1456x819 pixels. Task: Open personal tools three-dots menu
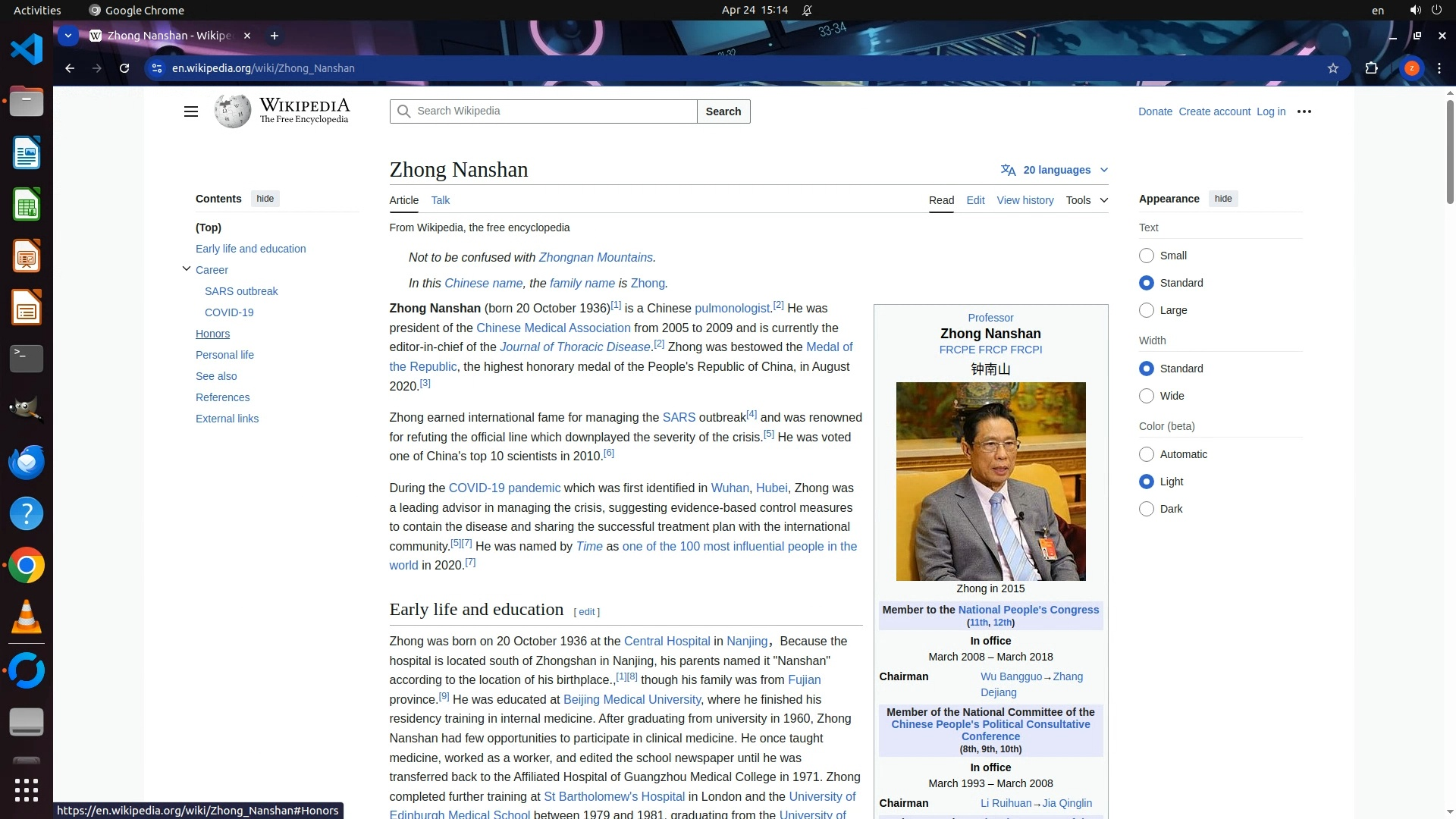point(1304,111)
